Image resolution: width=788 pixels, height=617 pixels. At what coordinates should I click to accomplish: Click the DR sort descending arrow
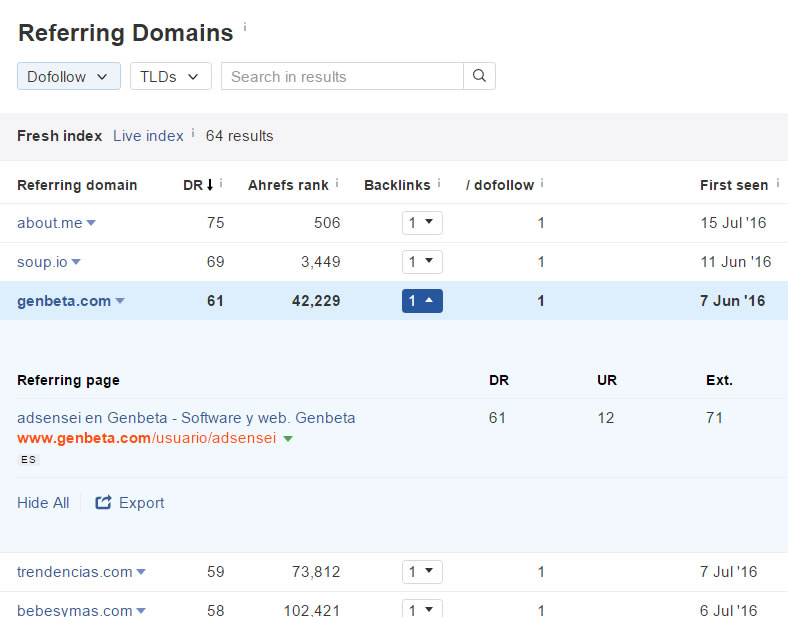pos(210,185)
